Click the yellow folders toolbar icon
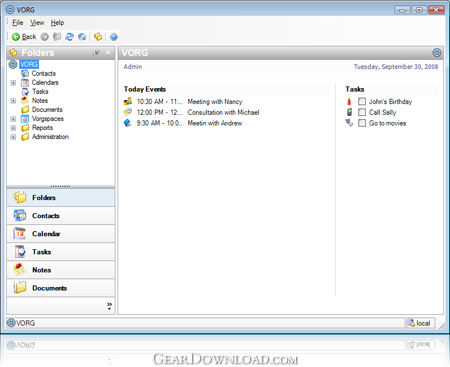The width and height of the screenshot is (450, 367). coord(98,37)
